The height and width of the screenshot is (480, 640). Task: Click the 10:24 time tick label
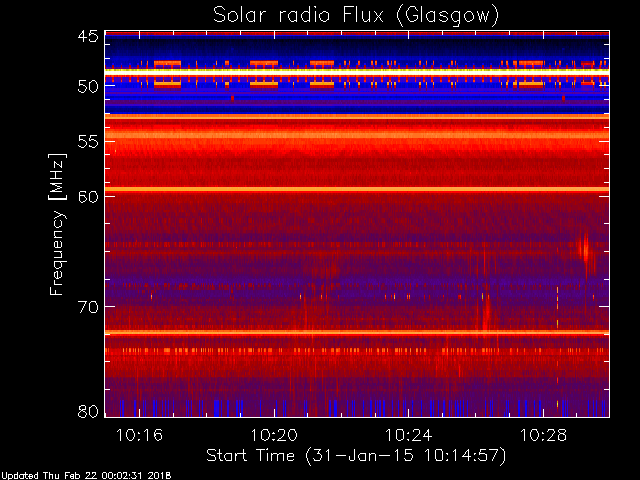pos(409,435)
